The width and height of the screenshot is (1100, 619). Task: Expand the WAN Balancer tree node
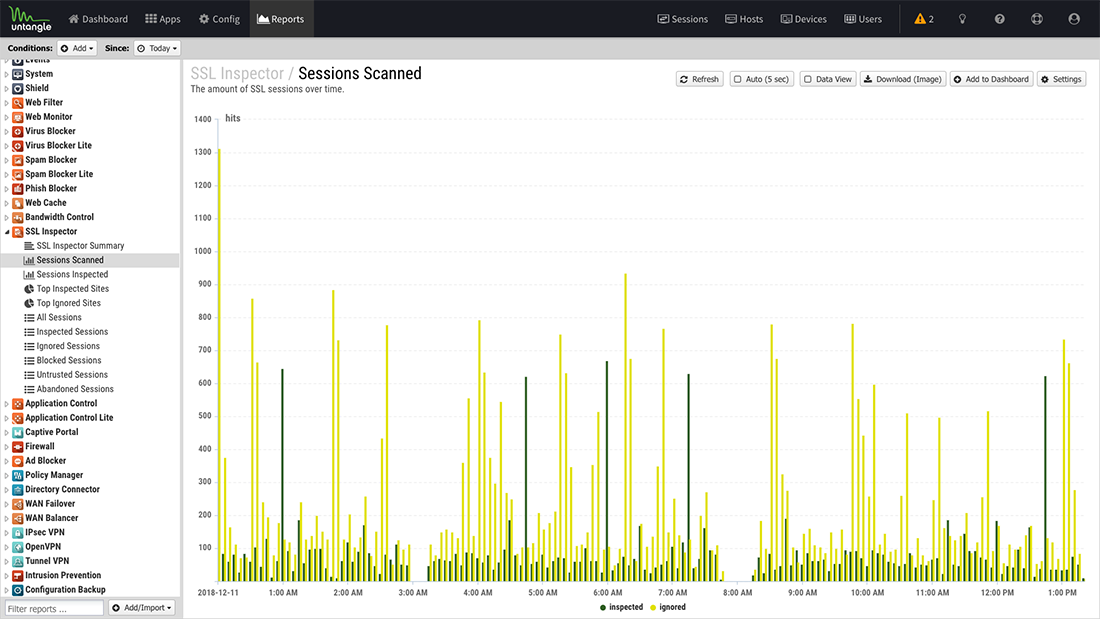[7, 519]
